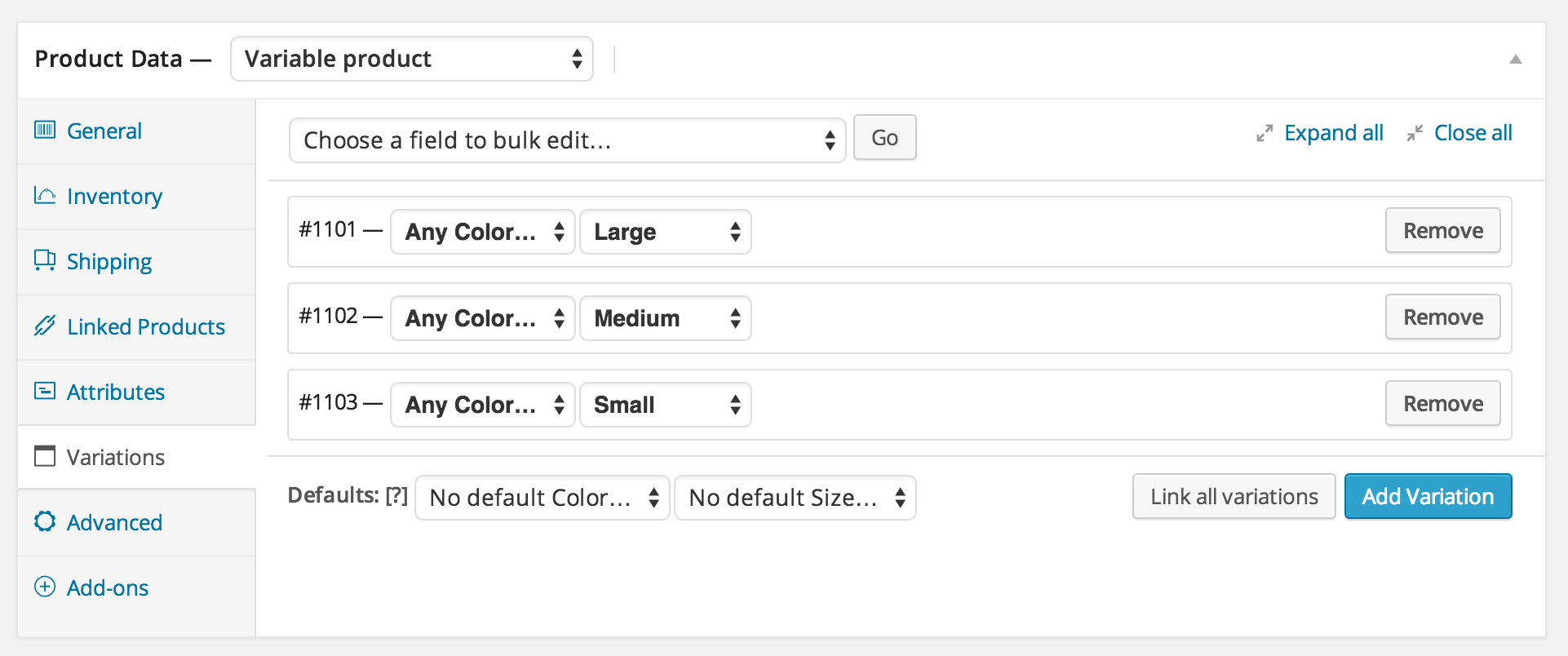
Task: Click the Expand all link
Action: pos(1333,133)
